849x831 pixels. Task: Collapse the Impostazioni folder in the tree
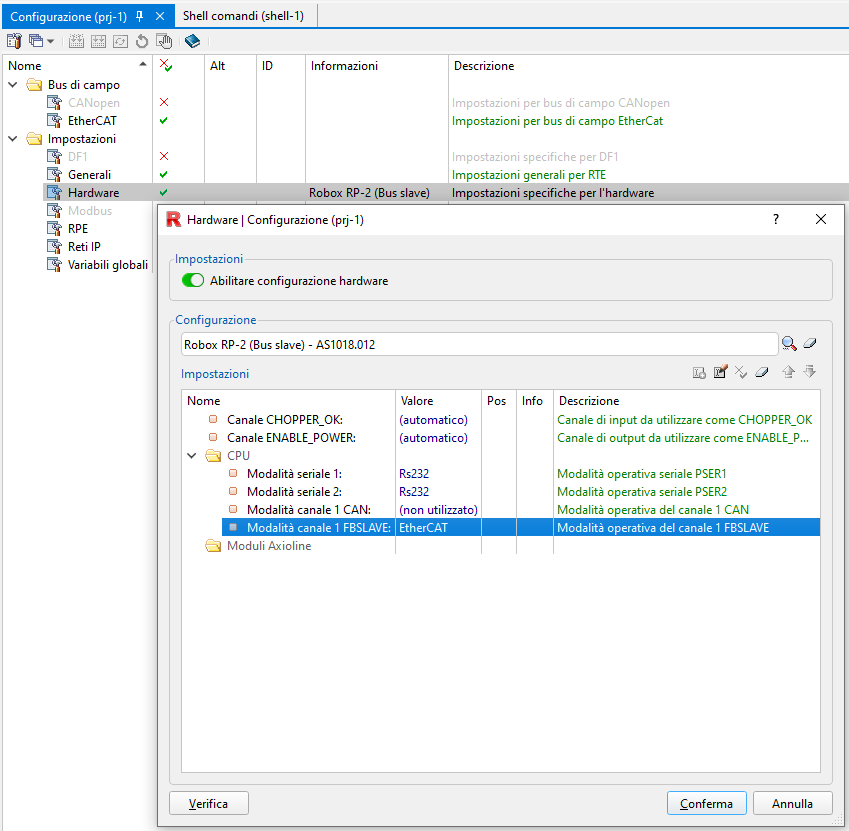click(x=13, y=139)
